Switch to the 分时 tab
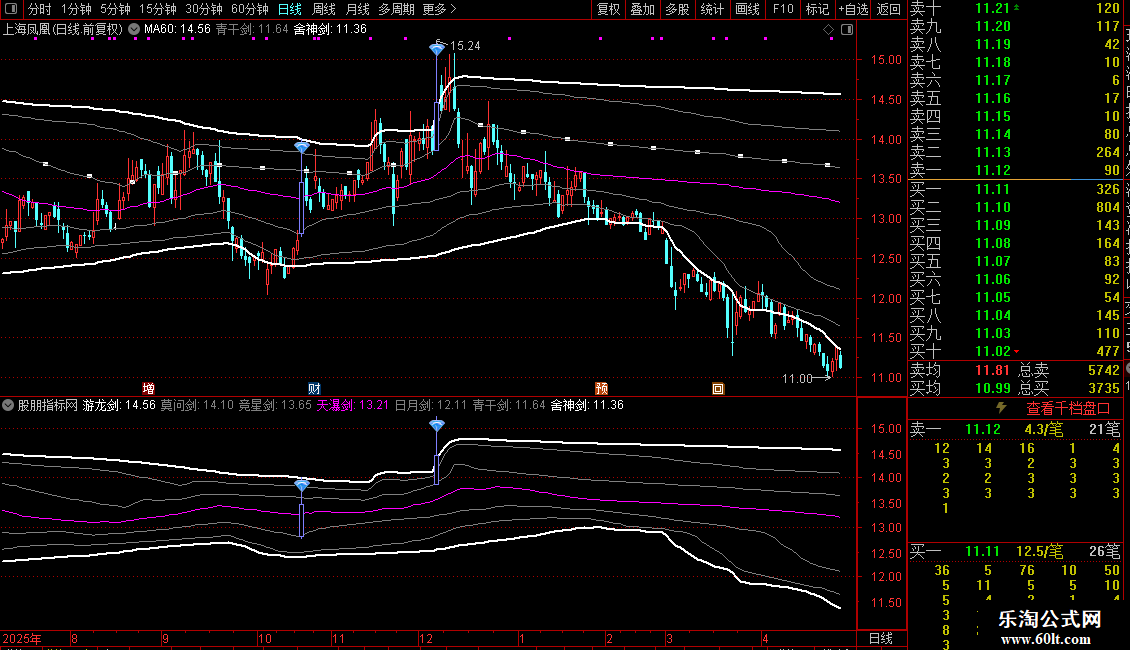Viewport: 1130px width, 650px height. click(40, 9)
